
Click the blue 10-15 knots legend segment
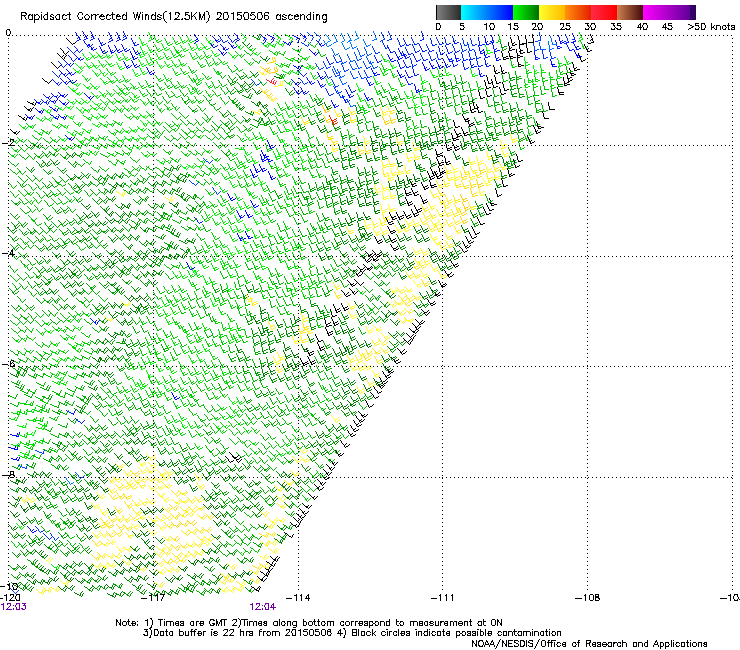click(500, 12)
